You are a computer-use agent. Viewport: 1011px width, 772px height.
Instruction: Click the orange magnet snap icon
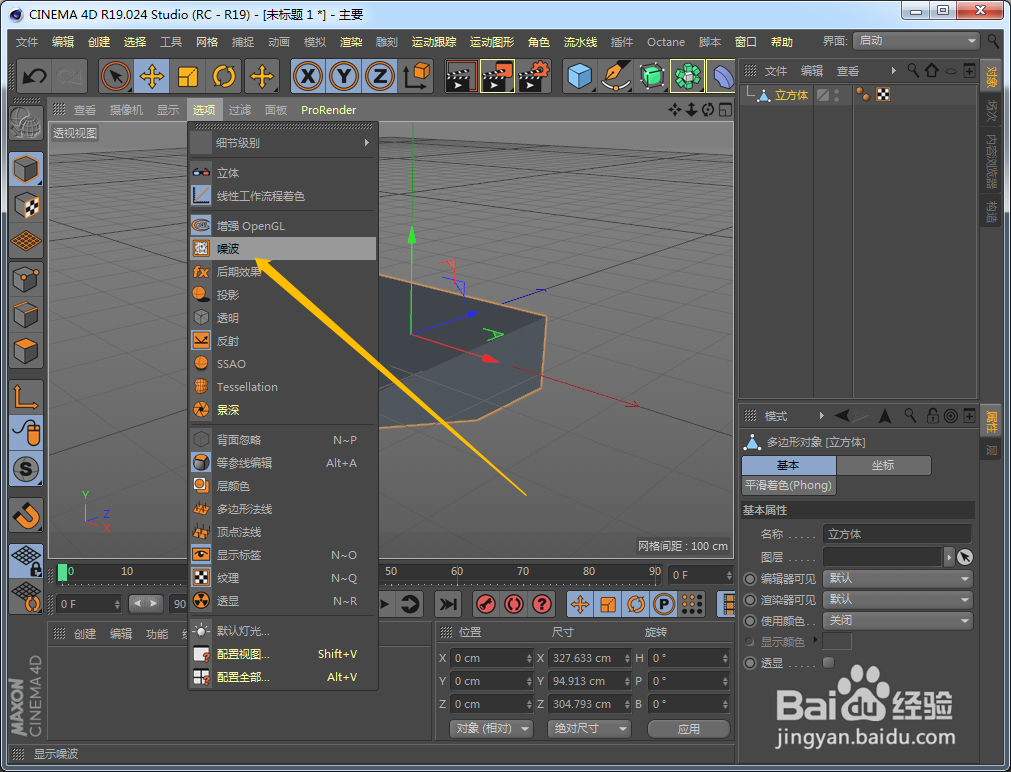(x=26, y=515)
